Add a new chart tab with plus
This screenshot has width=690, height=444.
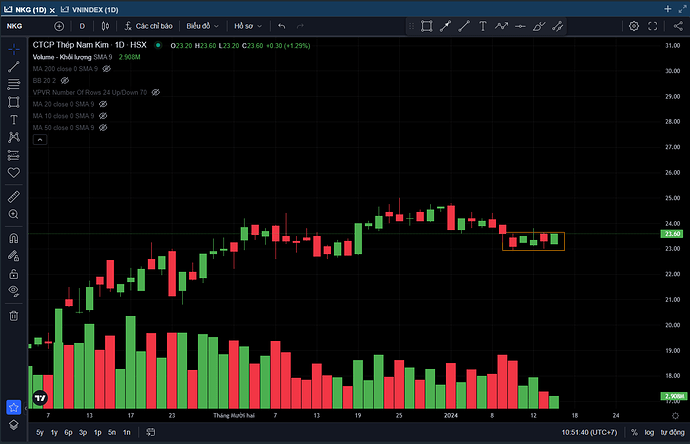(x=668, y=9)
